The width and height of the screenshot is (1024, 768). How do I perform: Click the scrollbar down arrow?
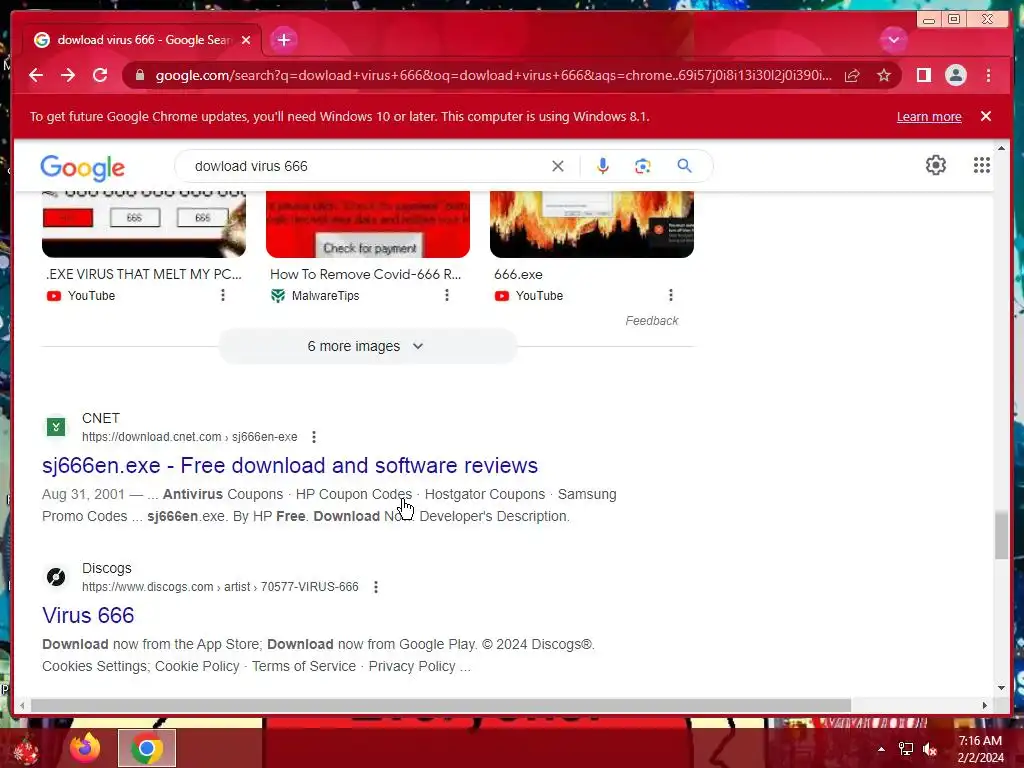[x=1002, y=688]
